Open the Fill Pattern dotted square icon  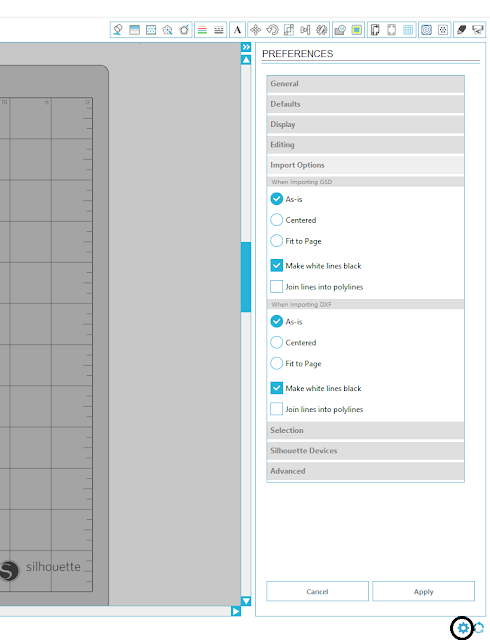[151, 30]
